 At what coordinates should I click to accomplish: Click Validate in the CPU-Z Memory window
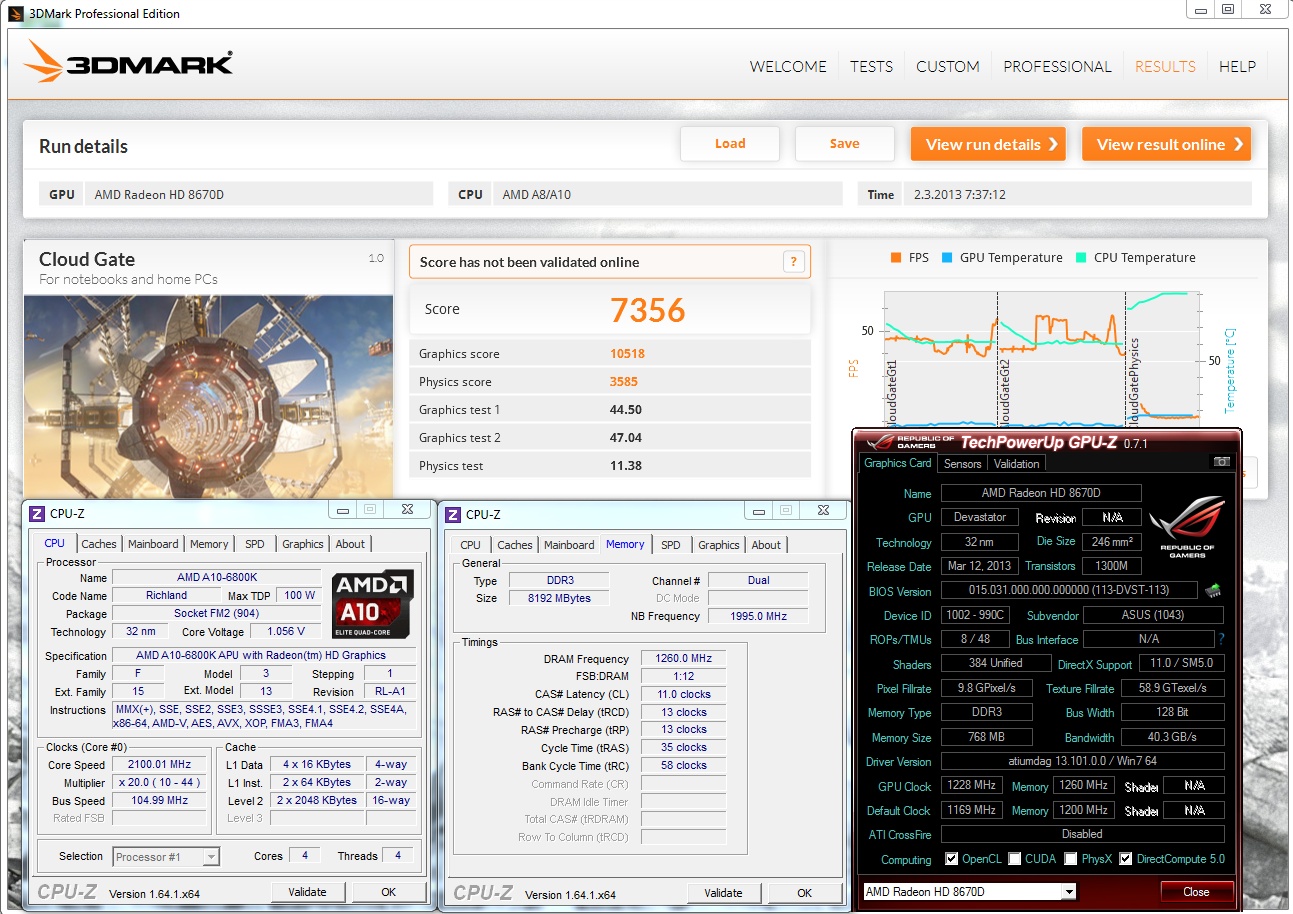(x=723, y=893)
